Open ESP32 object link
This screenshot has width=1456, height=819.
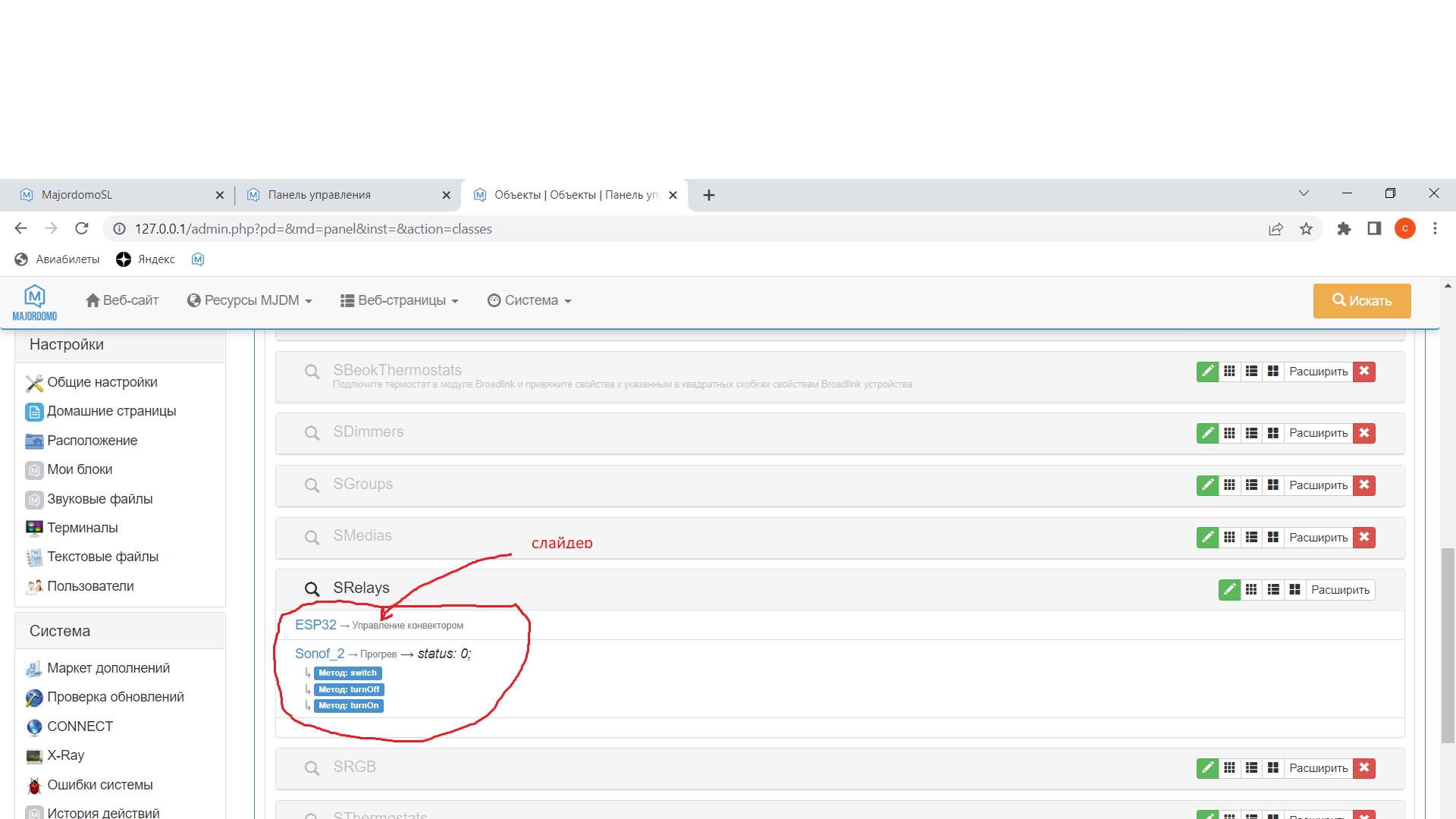click(315, 625)
